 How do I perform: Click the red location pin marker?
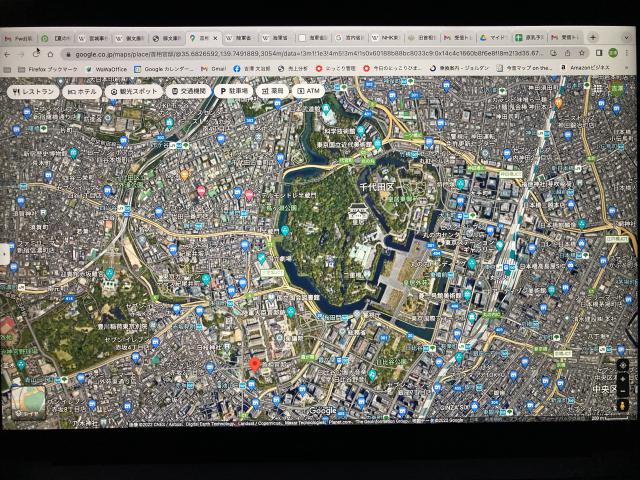point(255,364)
